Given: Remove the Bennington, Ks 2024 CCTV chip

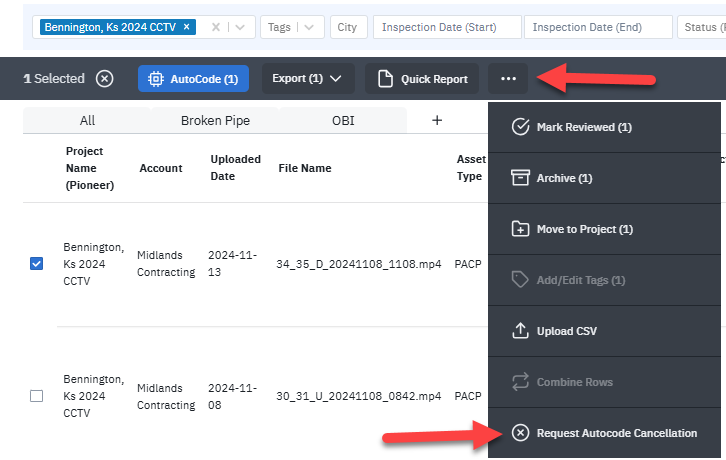Looking at the screenshot, I should tap(187, 27).
